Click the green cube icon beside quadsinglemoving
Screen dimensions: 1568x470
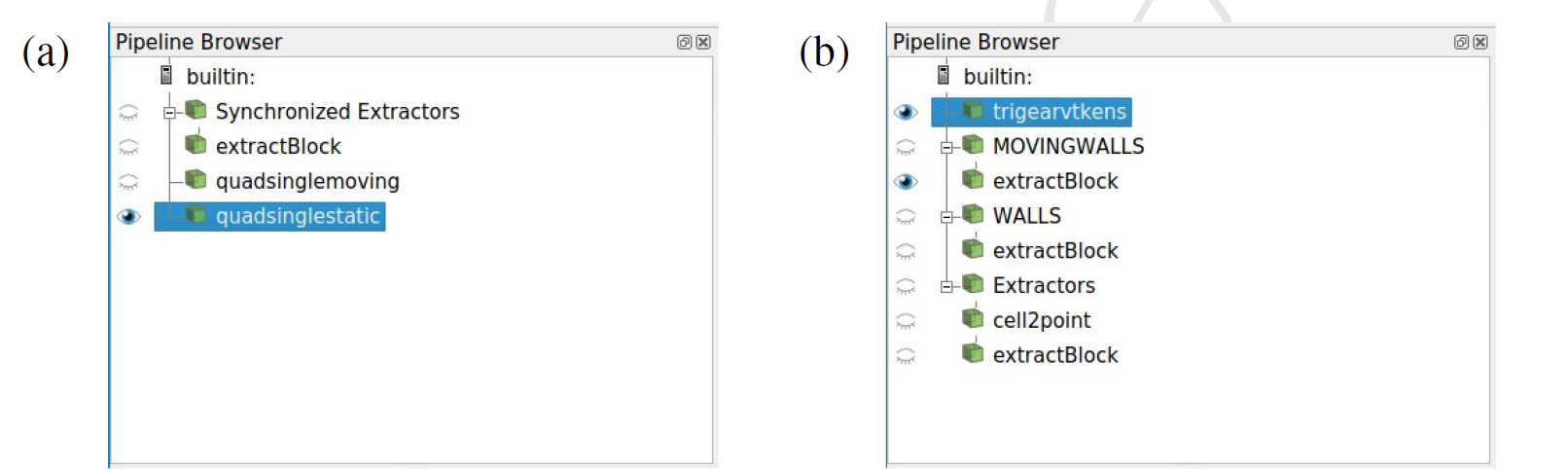196,180
